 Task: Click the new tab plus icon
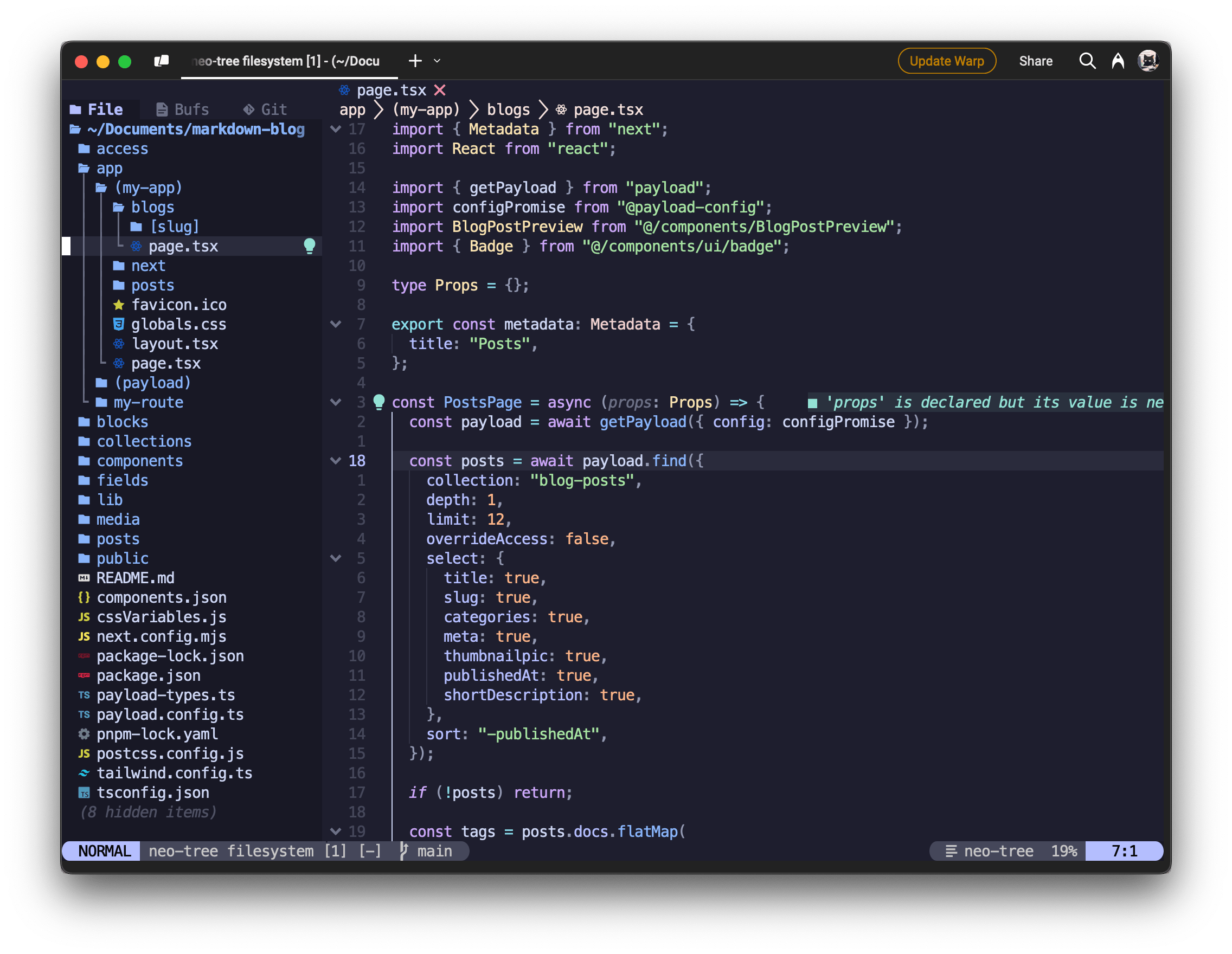(x=415, y=61)
